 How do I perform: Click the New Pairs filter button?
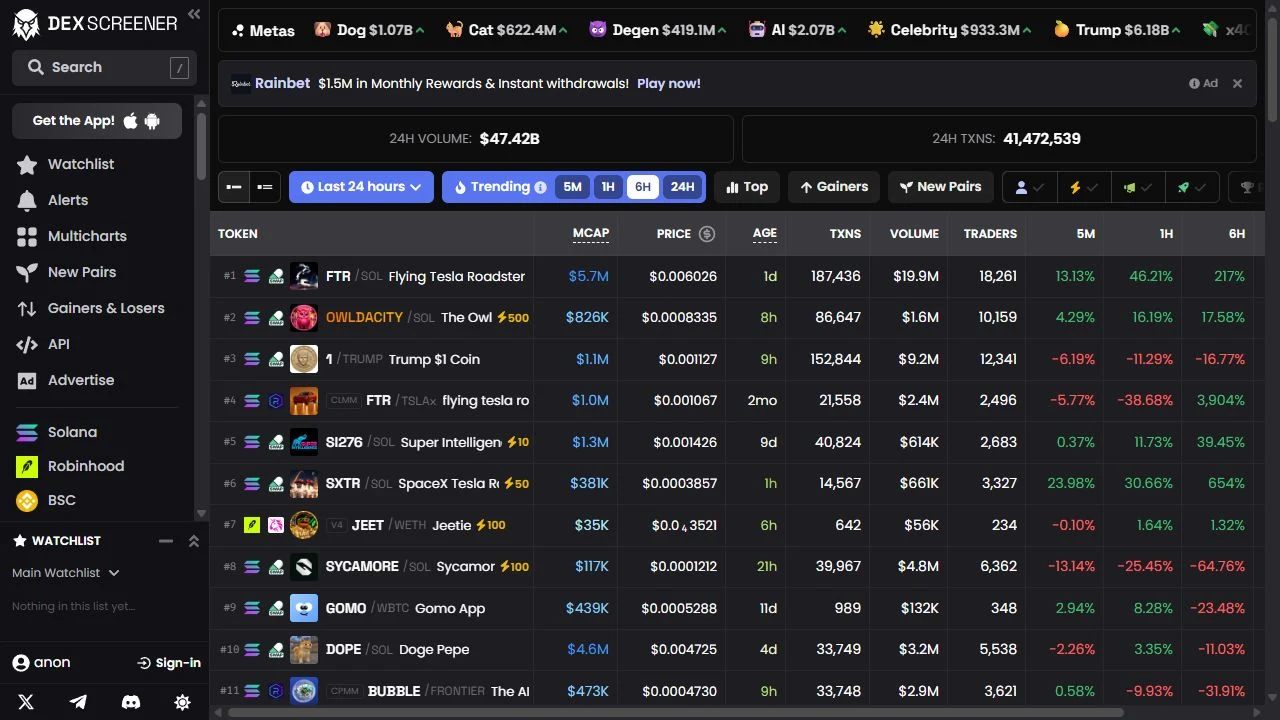click(940, 187)
